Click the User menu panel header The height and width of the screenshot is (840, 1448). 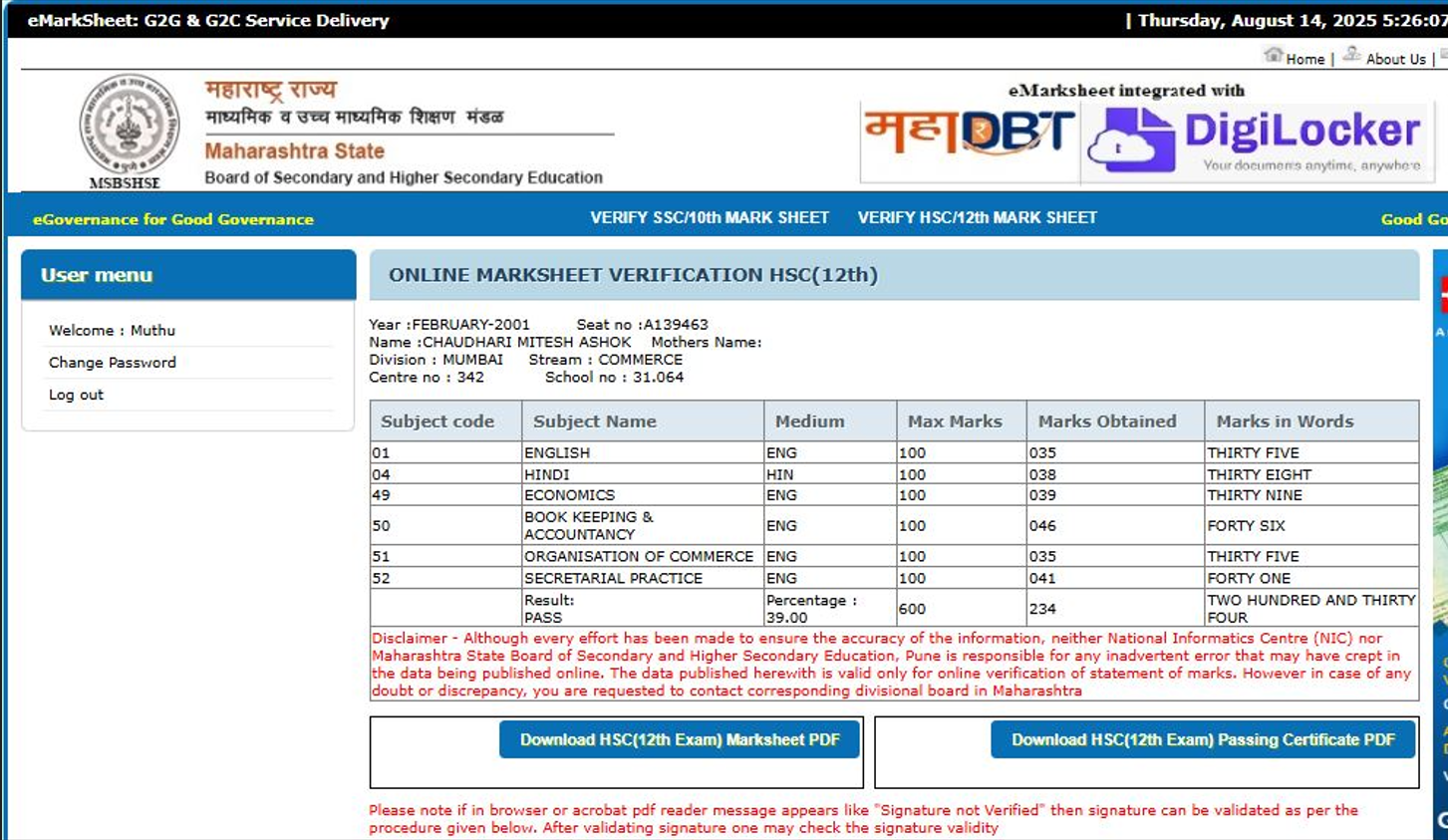click(188, 275)
